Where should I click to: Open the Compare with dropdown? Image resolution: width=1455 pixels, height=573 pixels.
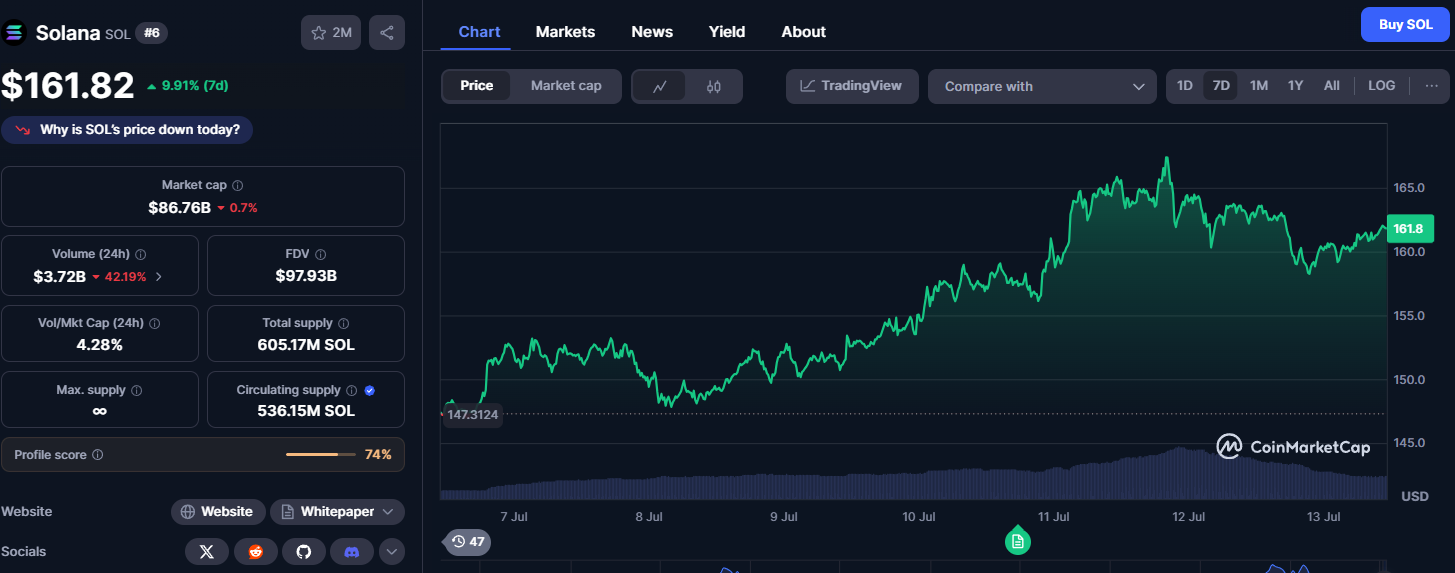1042,86
